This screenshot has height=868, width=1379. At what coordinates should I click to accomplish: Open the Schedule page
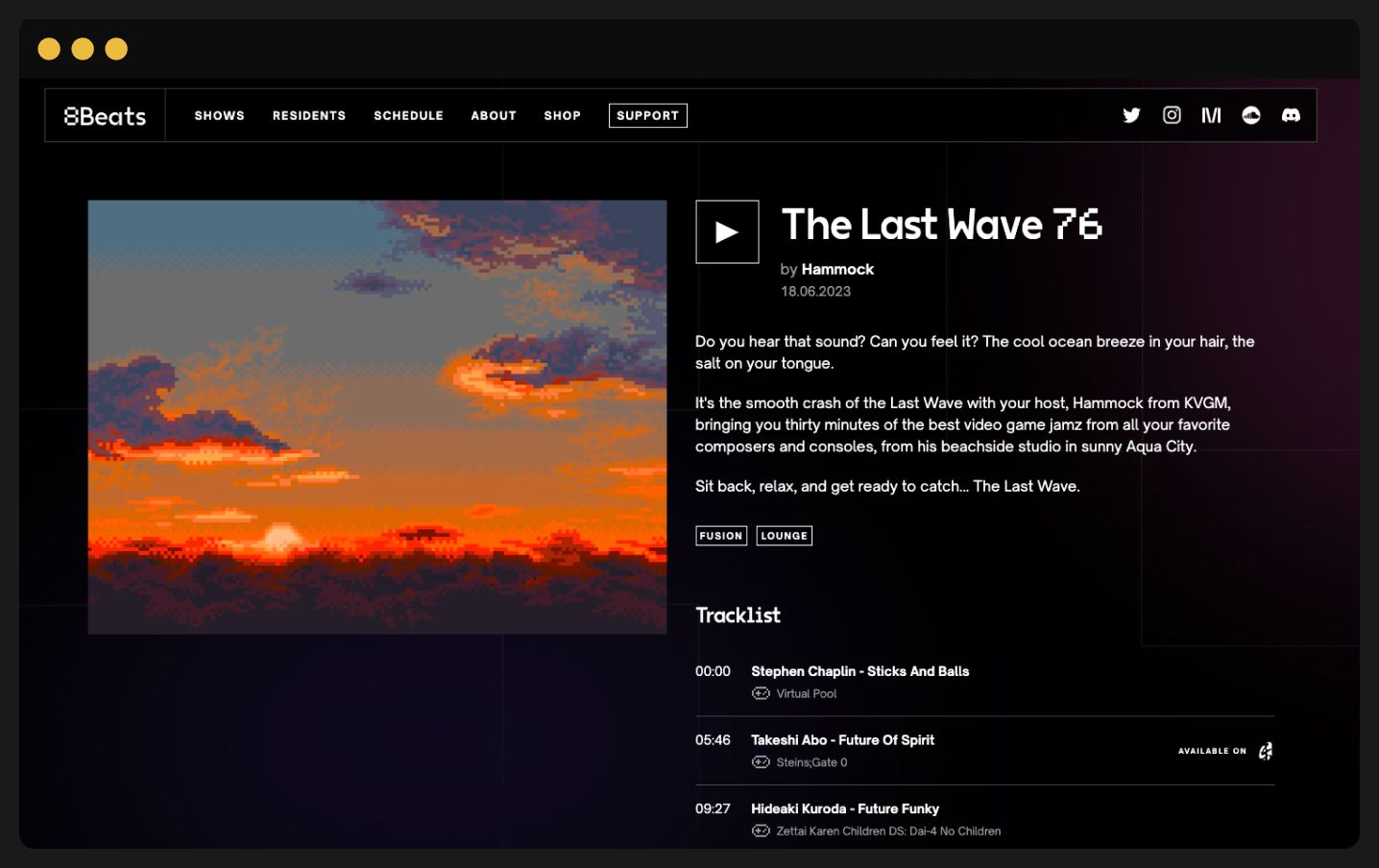click(x=409, y=115)
